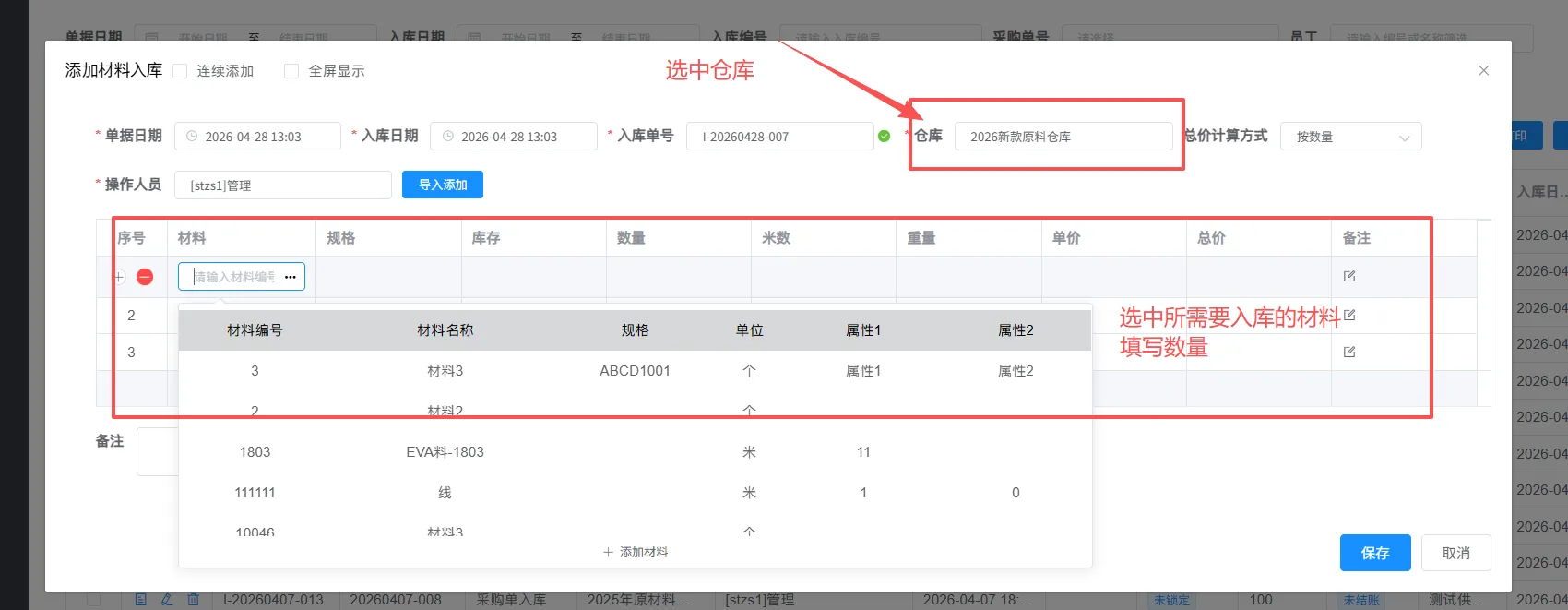The image size is (1568, 610).
Task: Click the red remove-row icon in row one
Action: [x=145, y=277]
